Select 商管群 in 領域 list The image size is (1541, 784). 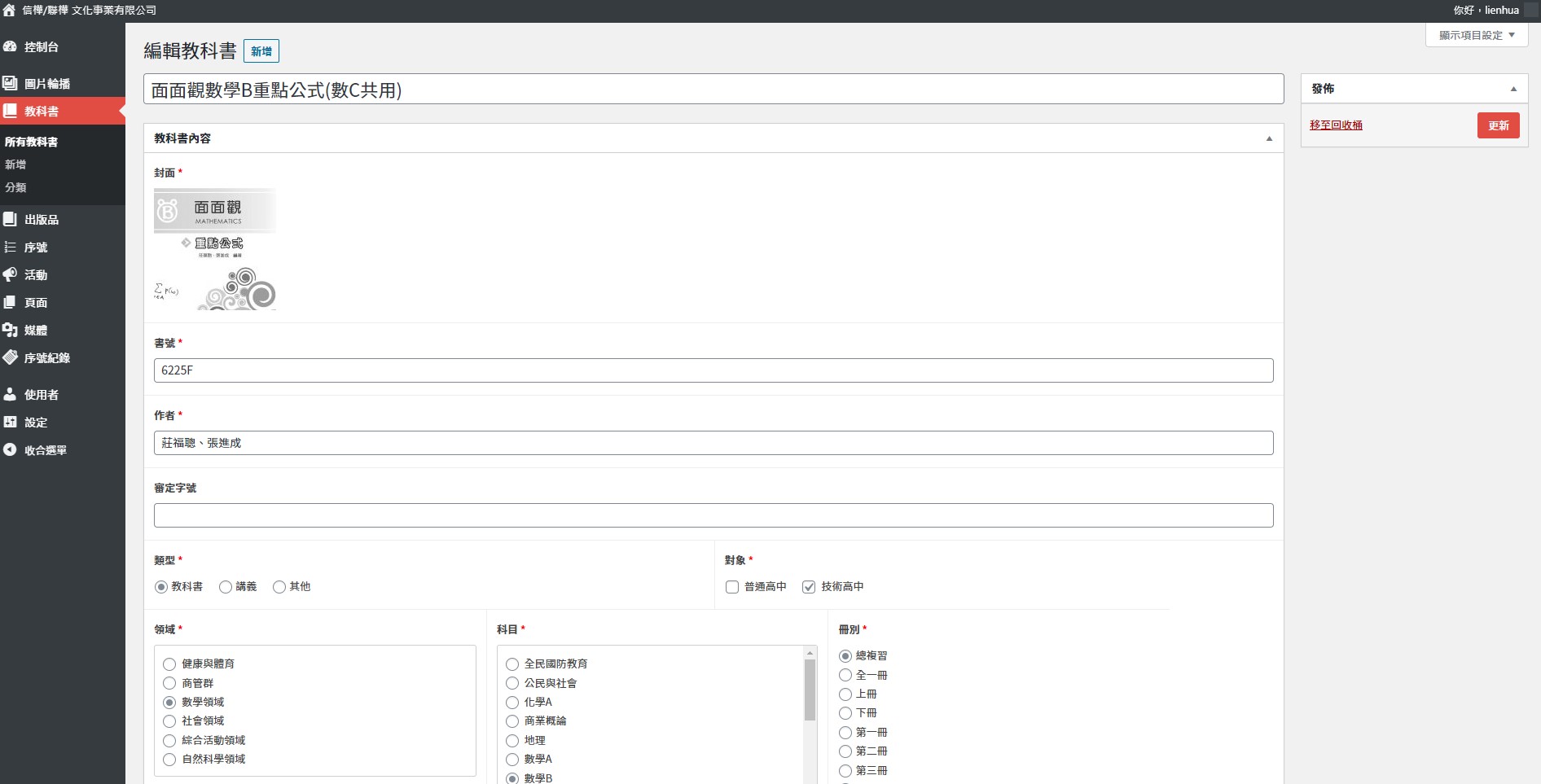coord(169,683)
